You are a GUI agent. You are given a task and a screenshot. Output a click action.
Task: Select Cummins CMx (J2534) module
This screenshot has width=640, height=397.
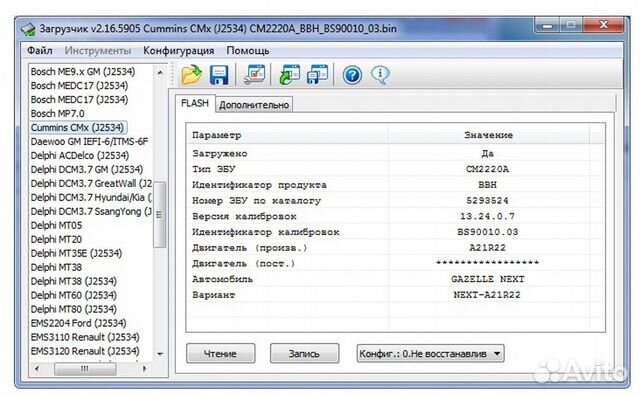point(78,128)
